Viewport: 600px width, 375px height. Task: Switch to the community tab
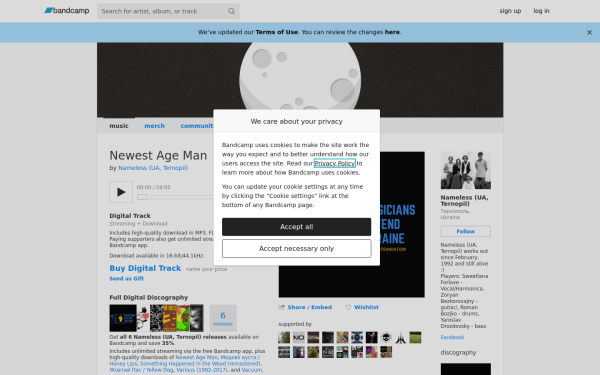tap(197, 126)
